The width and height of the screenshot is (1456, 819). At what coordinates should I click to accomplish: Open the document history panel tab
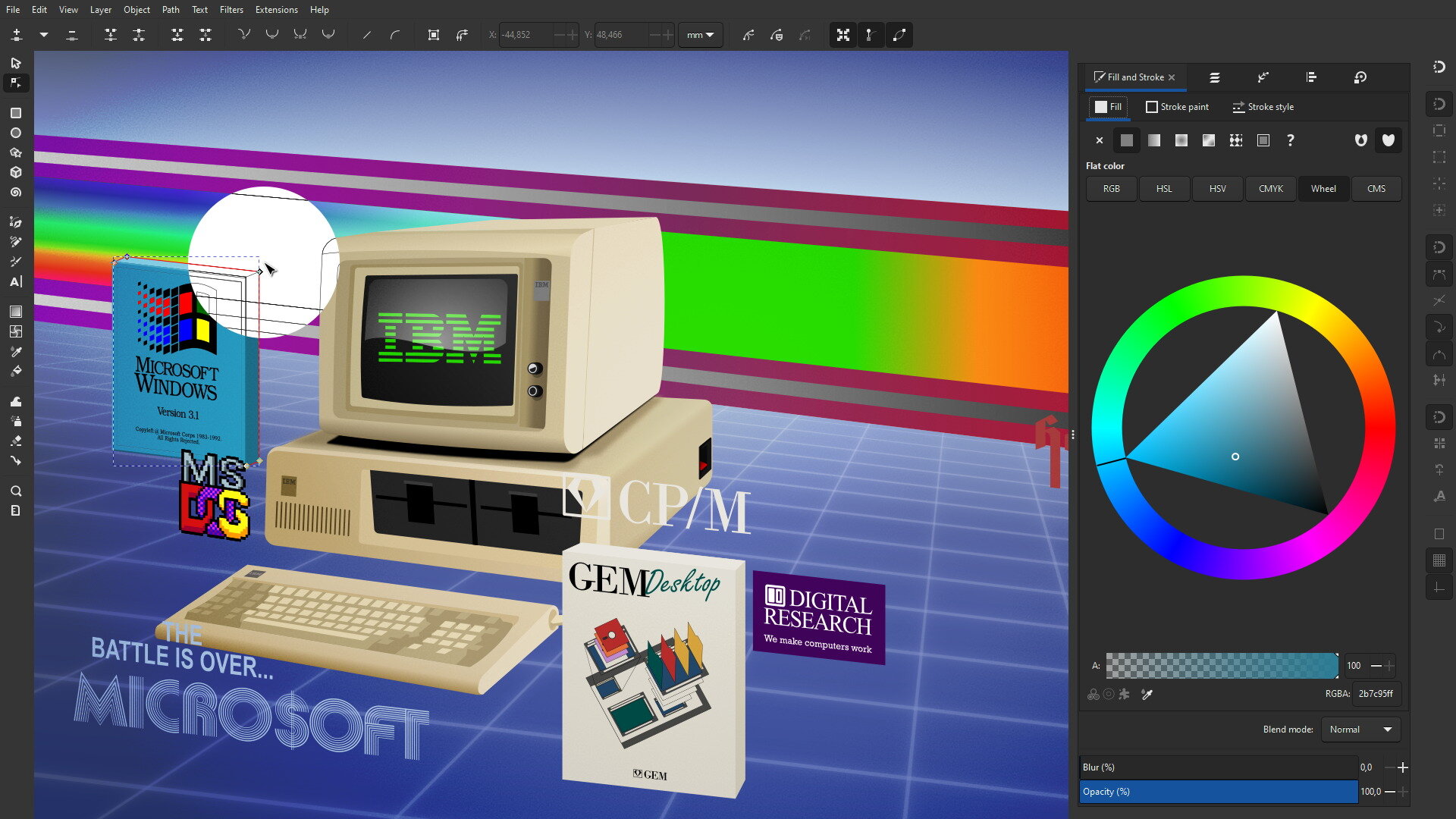coord(1360,77)
